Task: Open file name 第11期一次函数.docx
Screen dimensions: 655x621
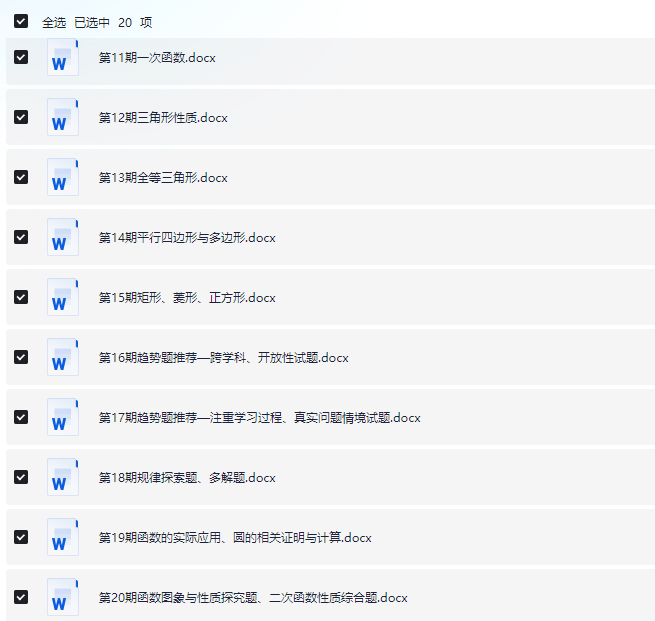Action: coord(157,58)
